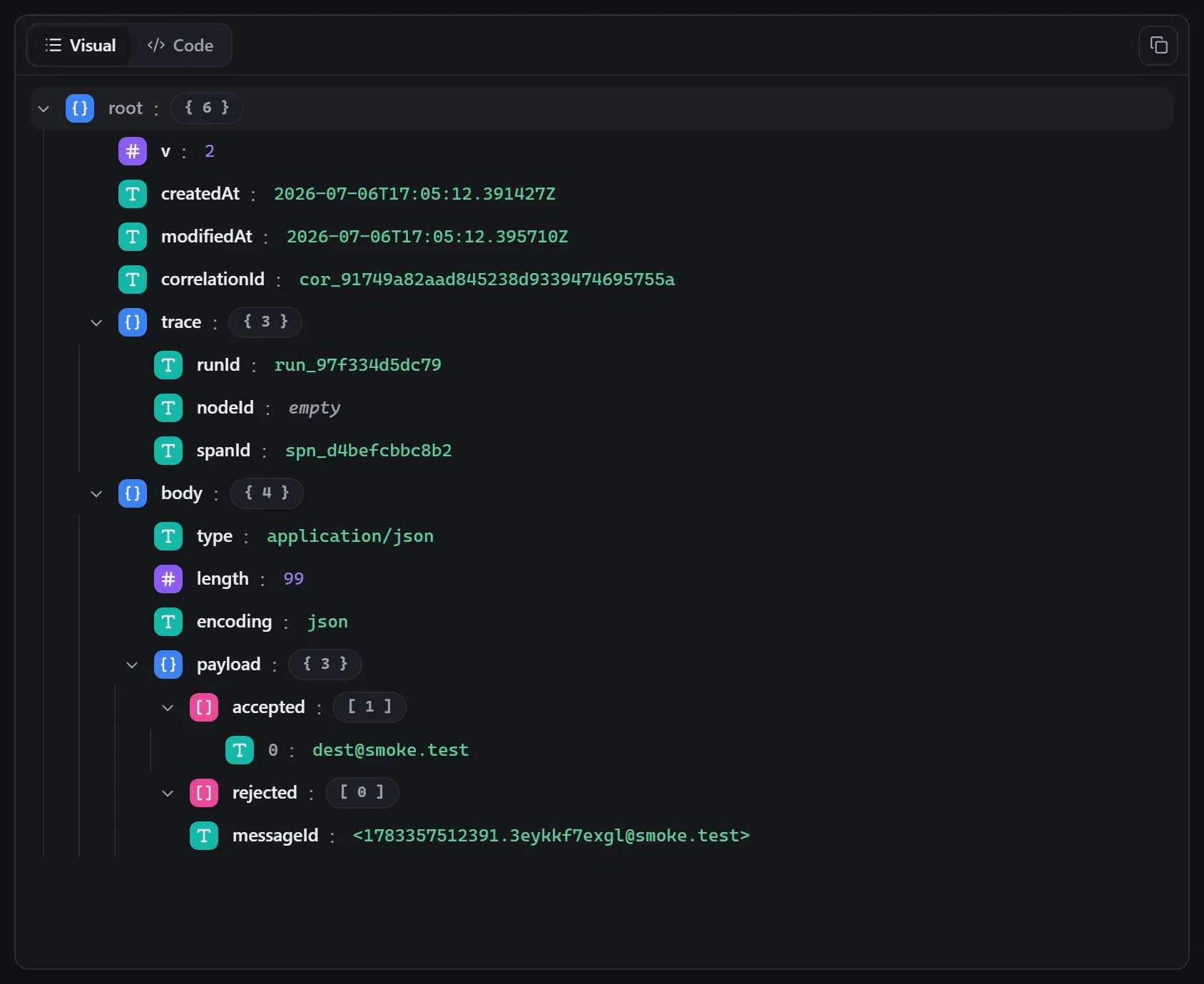The width and height of the screenshot is (1204, 984).
Task: Click the createdAt key label
Action: coord(200,194)
